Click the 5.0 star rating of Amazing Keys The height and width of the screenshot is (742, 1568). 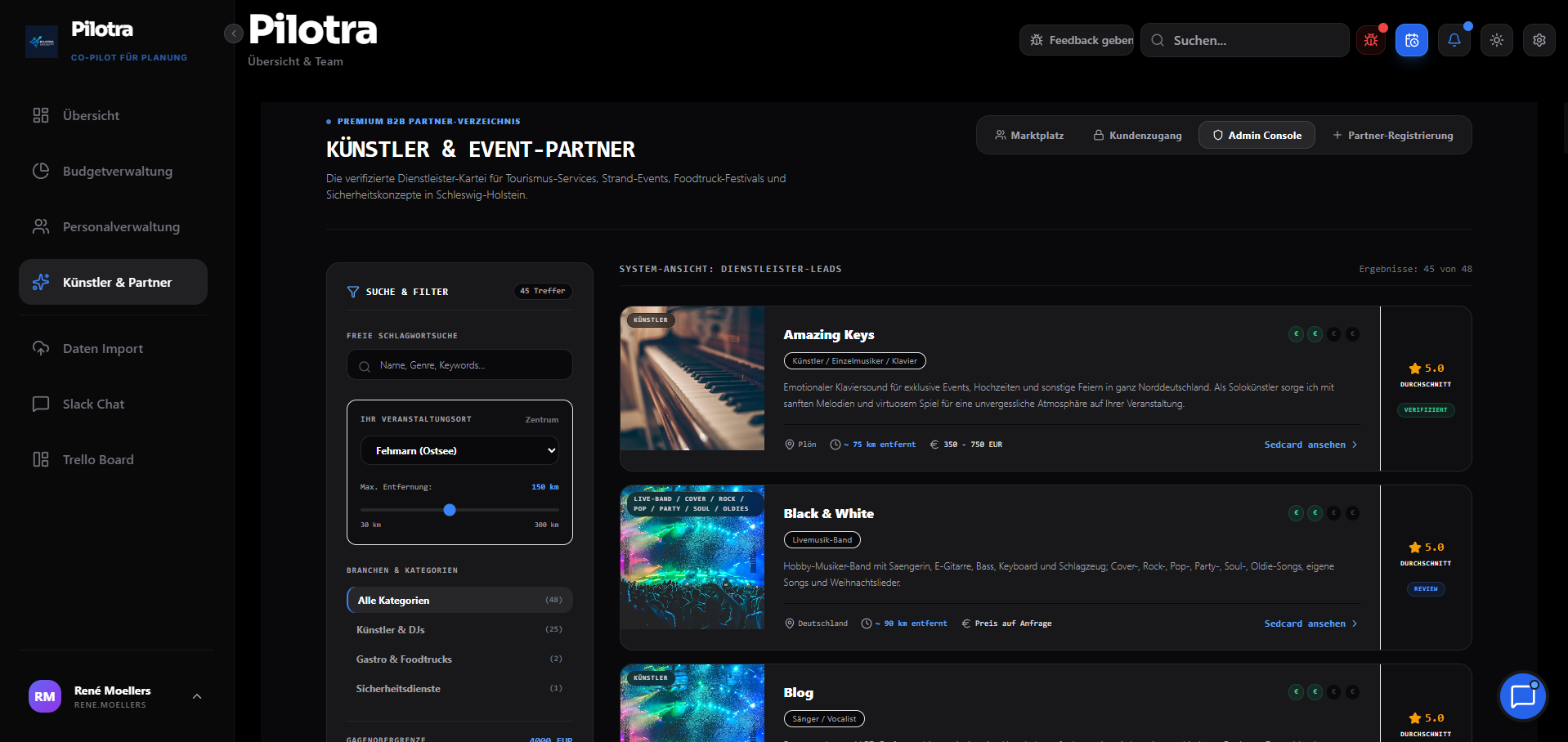(x=1426, y=369)
